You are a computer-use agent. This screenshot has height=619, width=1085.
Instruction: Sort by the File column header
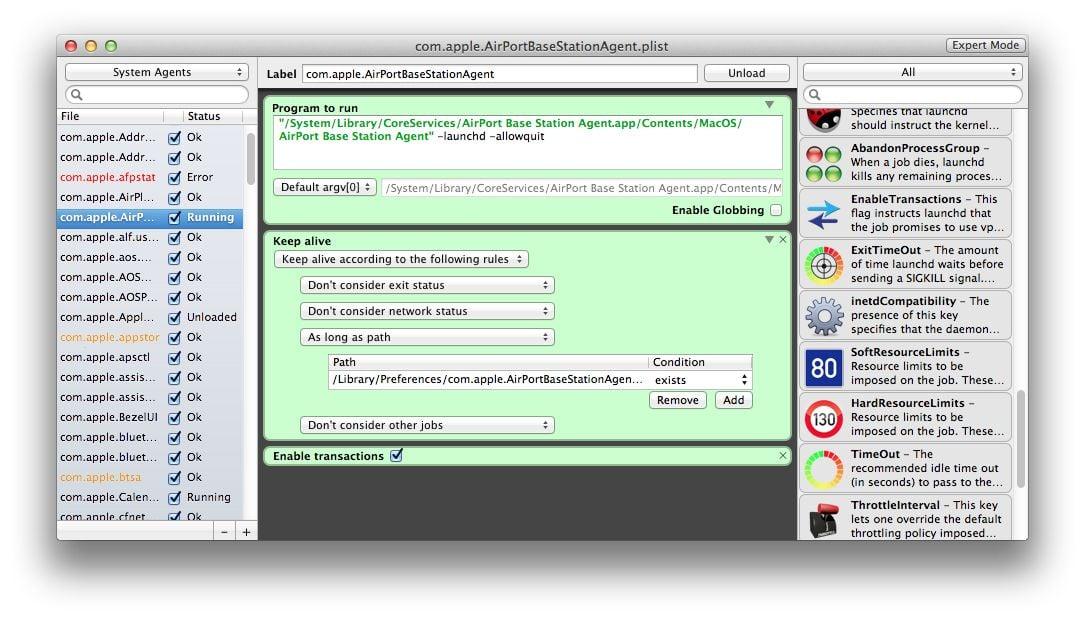coord(111,116)
